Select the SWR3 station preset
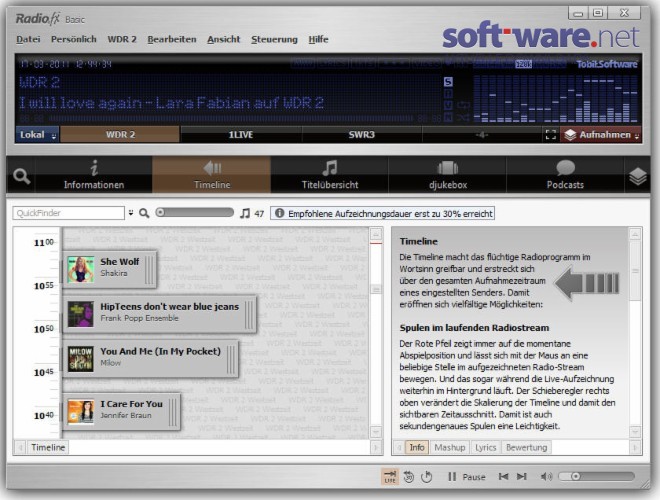The width and height of the screenshot is (660, 500). [x=361, y=135]
